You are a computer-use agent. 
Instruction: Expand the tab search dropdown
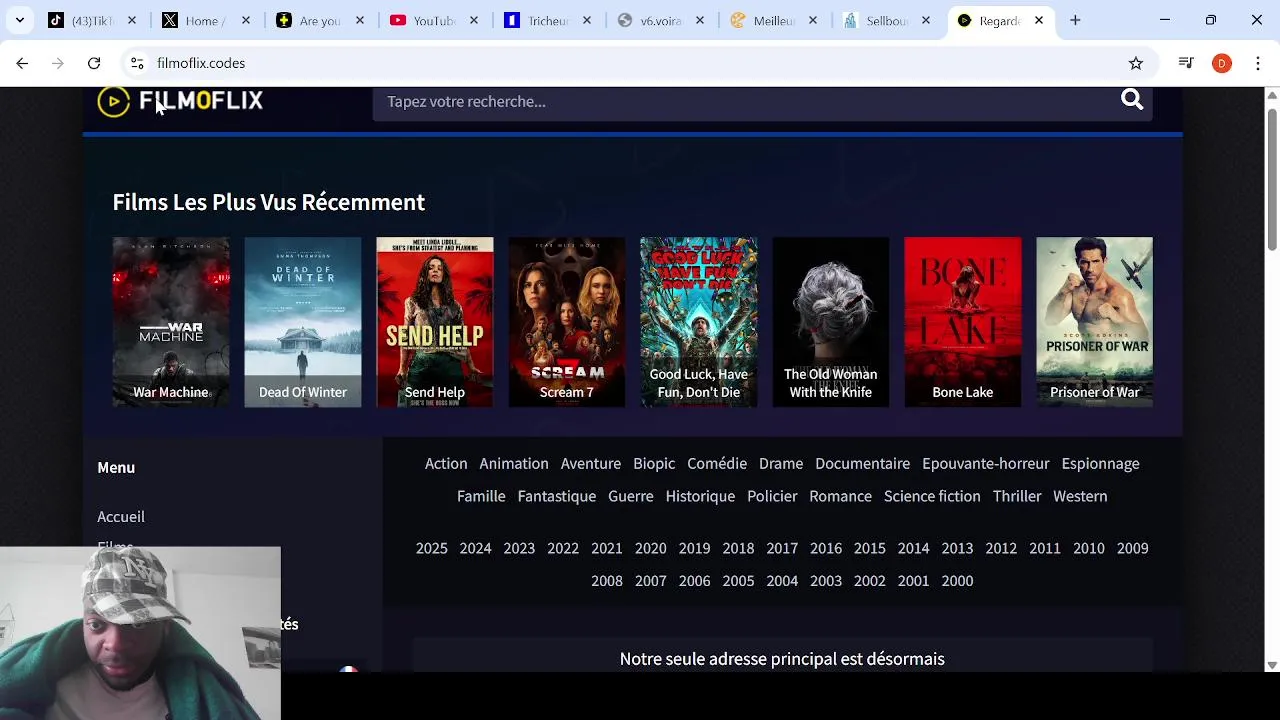click(x=19, y=20)
